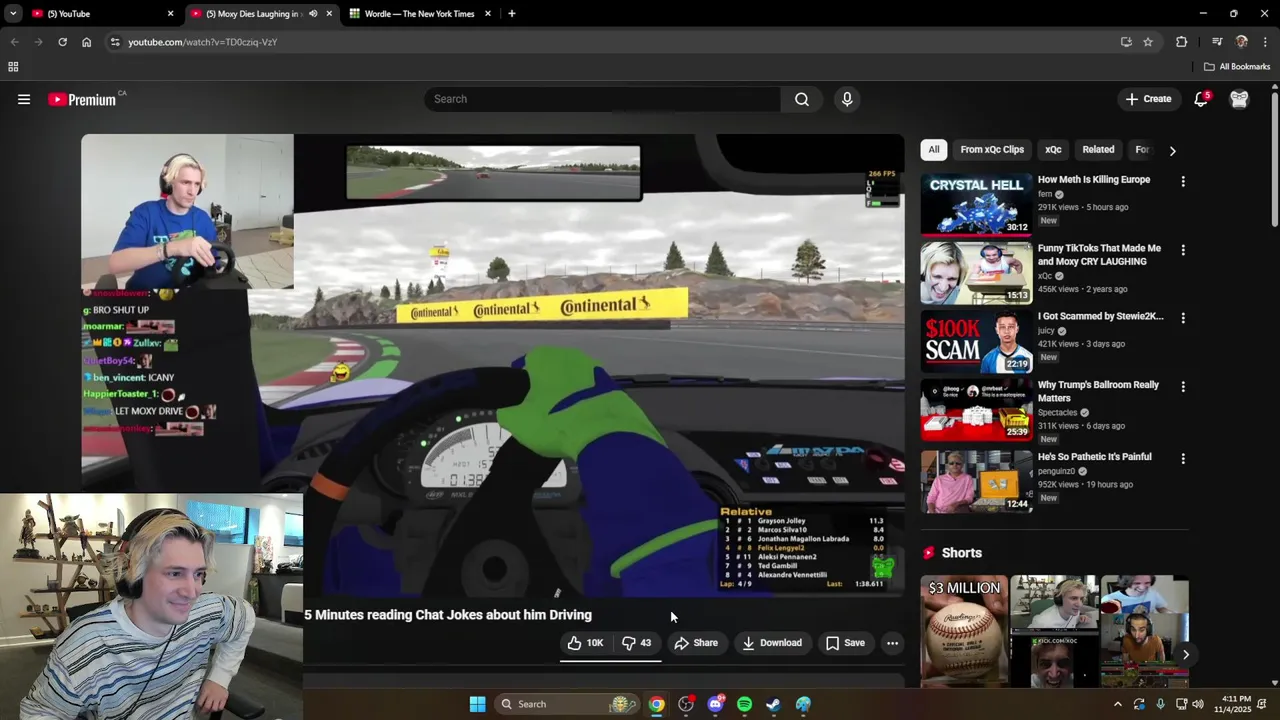Open Steam from the taskbar

coord(773,704)
